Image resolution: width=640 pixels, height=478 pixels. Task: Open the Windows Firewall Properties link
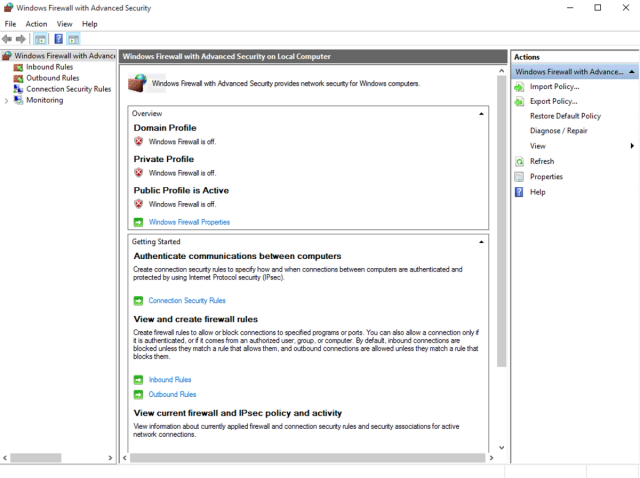[189, 222]
